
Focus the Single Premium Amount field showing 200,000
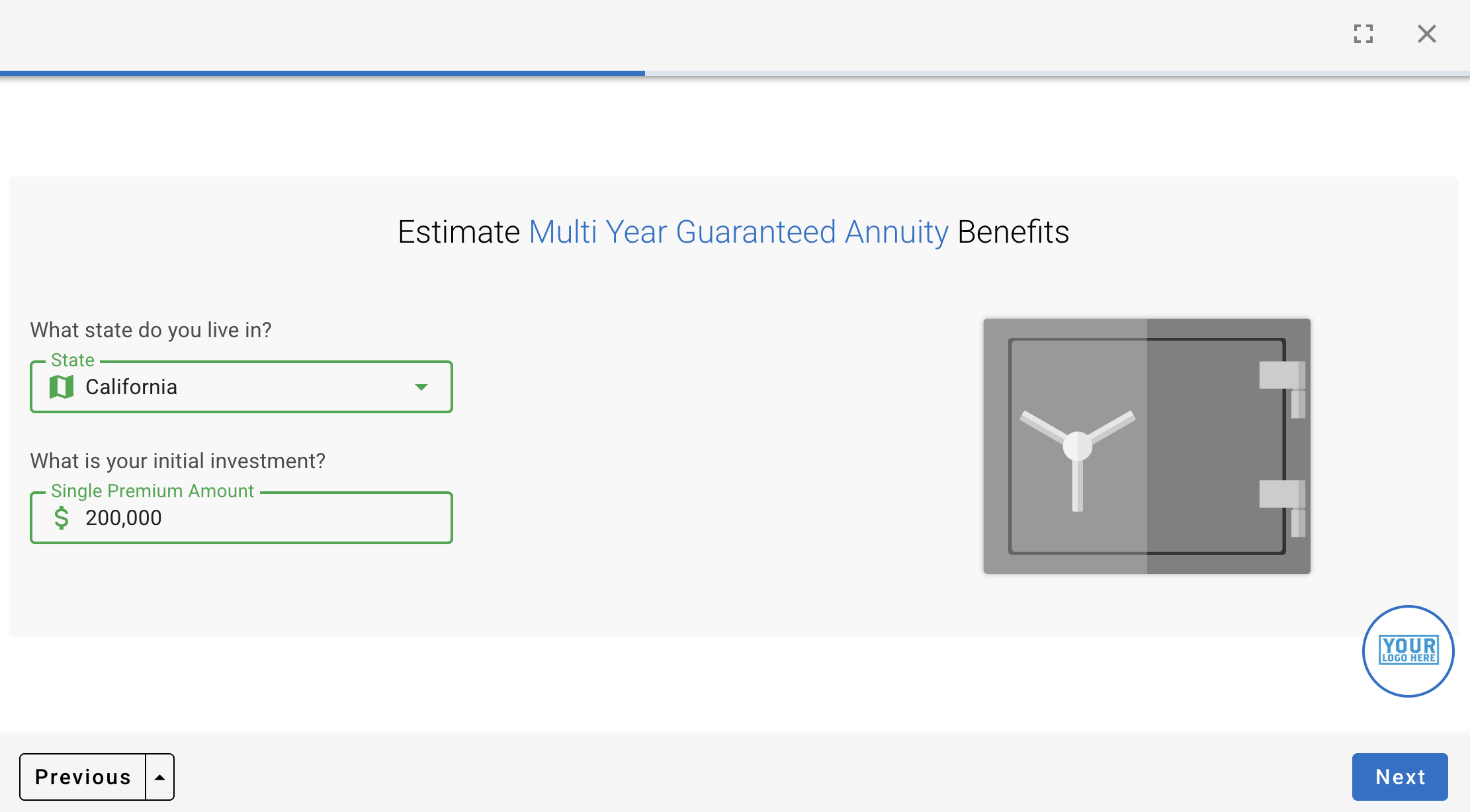[x=265, y=518]
